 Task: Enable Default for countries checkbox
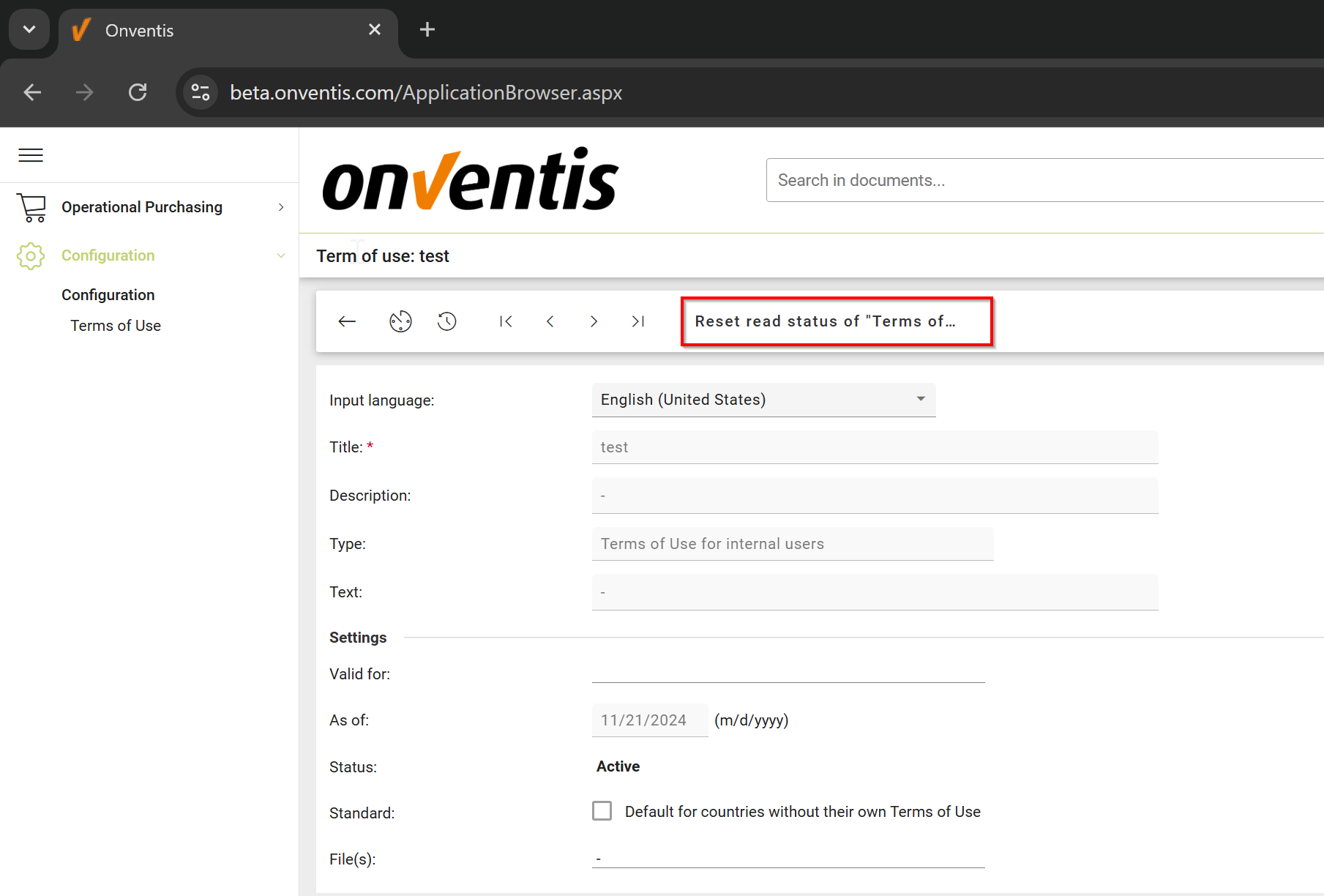pyautogui.click(x=602, y=811)
